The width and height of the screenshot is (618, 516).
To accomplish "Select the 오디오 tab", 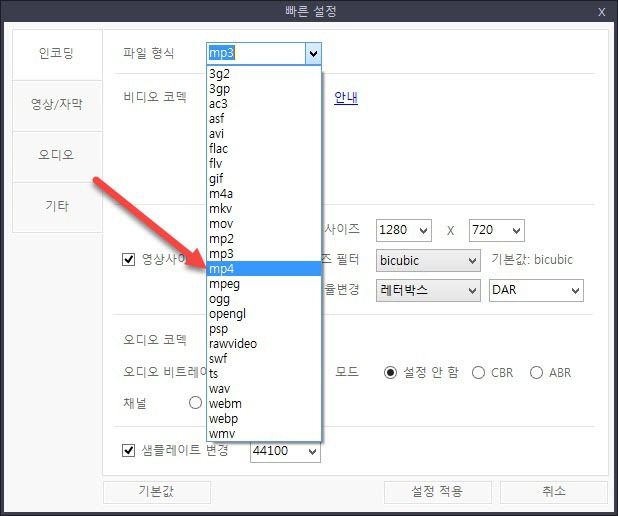I will click(57, 156).
